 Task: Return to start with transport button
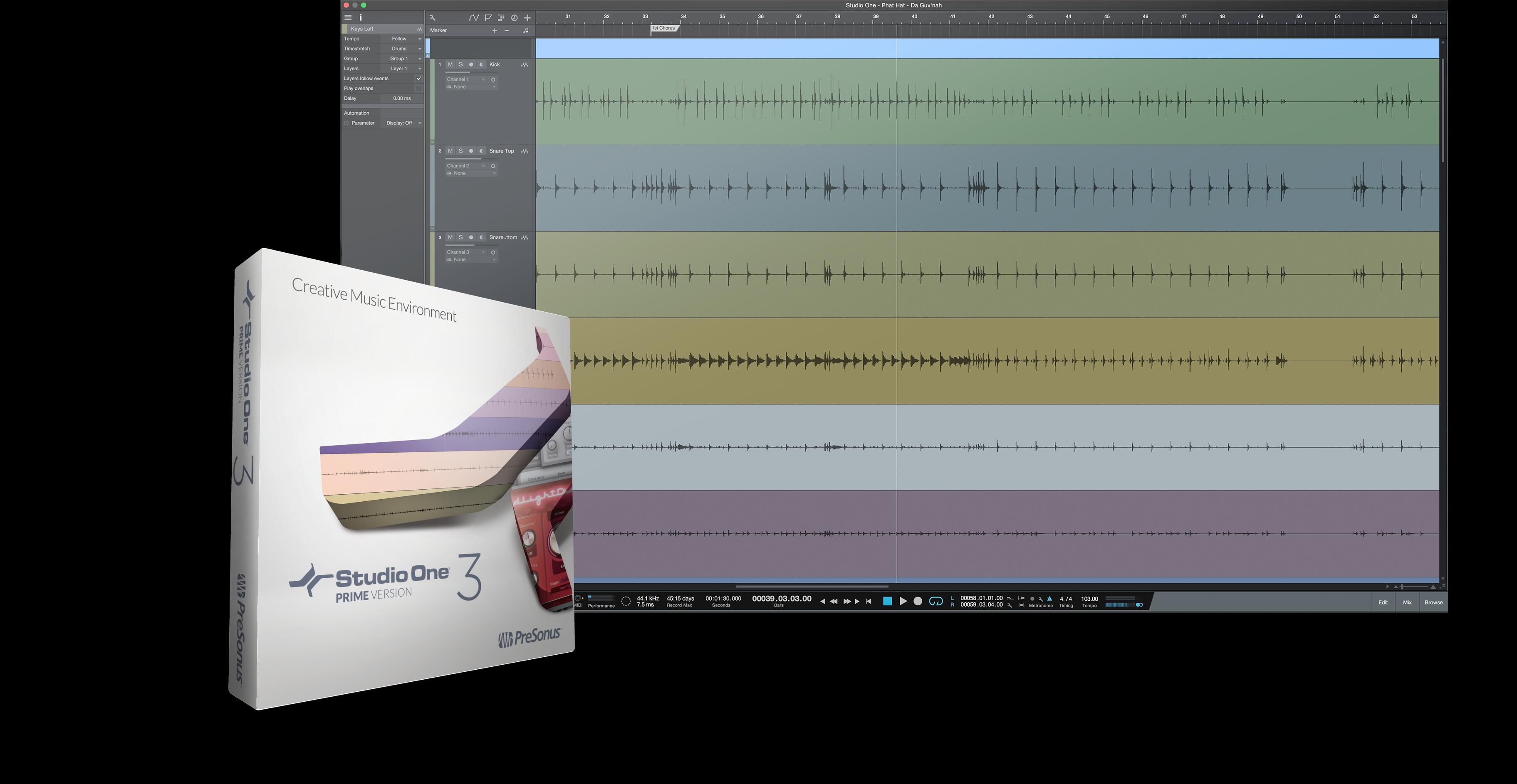(869, 602)
